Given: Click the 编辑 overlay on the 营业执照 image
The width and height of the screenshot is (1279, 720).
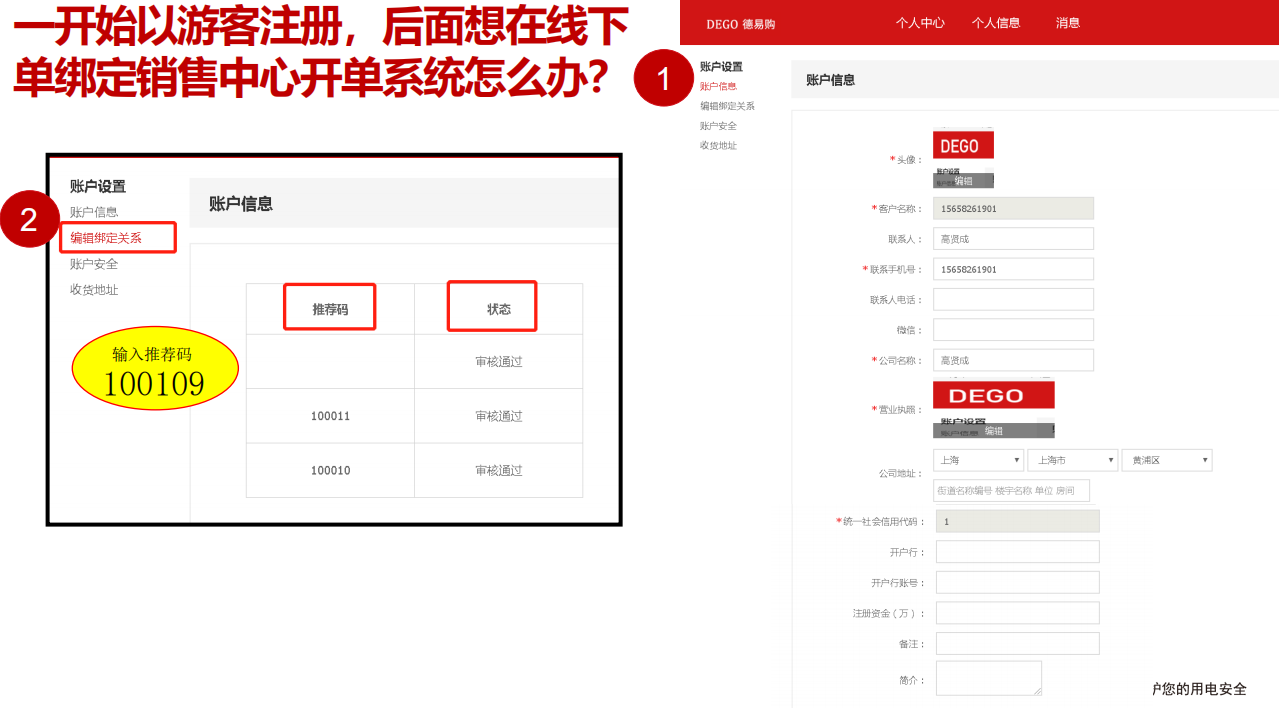Looking at the screenshot, I should pyautogui.click(x=993, y=430).
